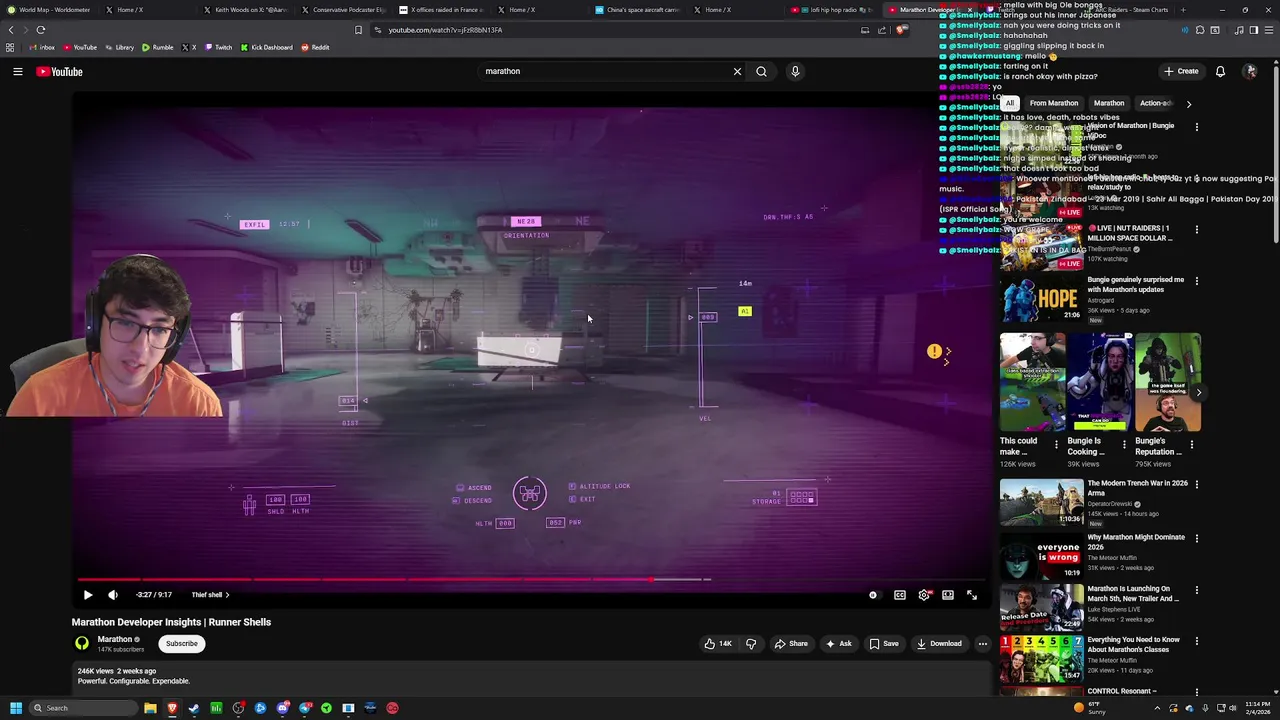Open the browser extensions puzzle icon
This screenshot has height=720, width=1280.
point(1200,30)
